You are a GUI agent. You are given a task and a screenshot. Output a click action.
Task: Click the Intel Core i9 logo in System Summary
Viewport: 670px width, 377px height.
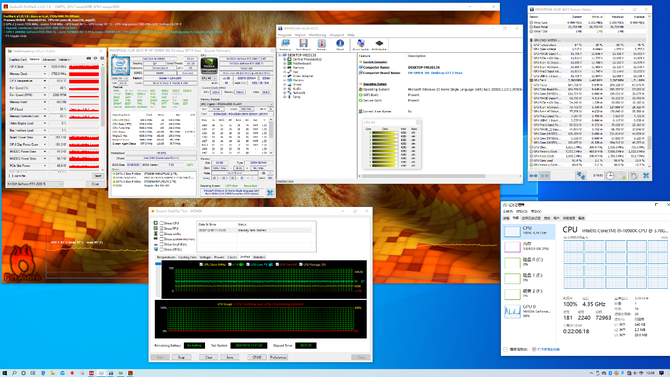[x=120, y=66]
